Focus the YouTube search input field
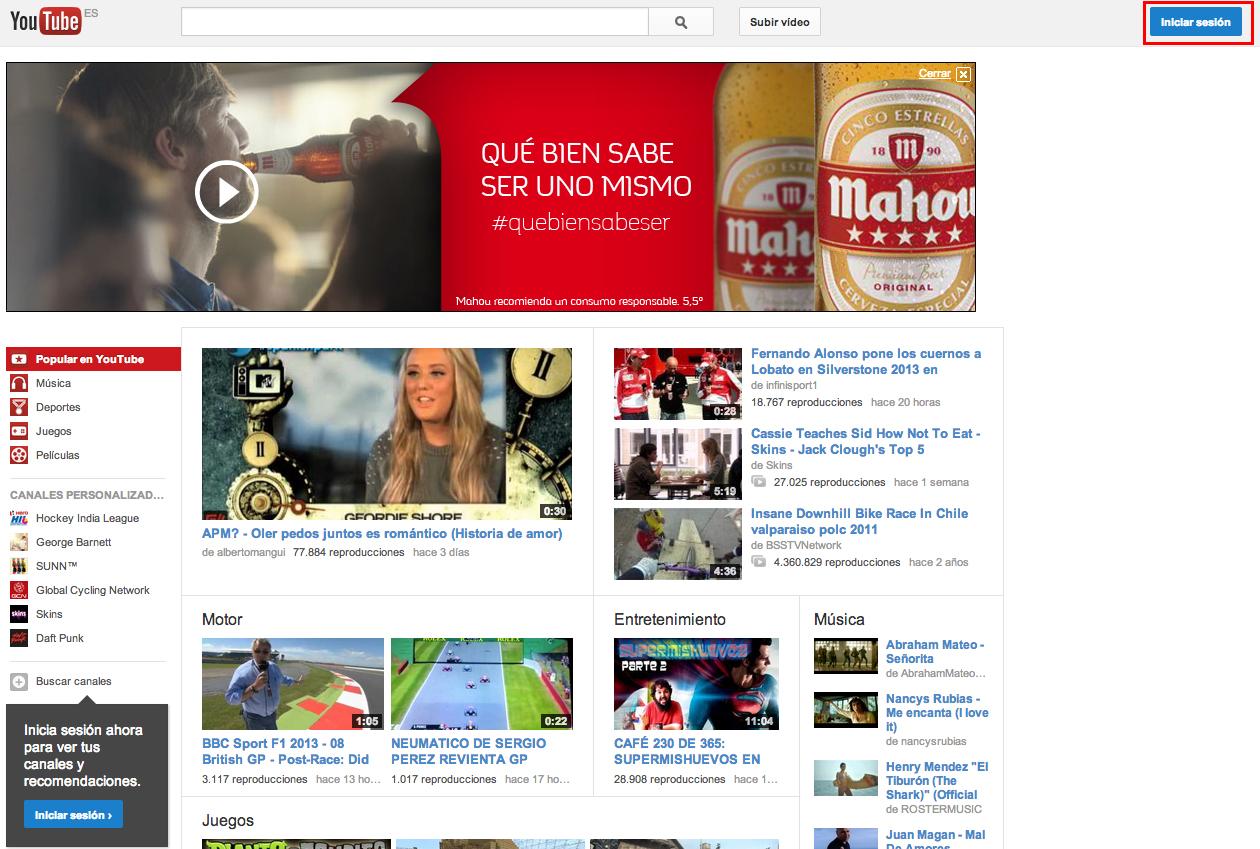This screenshot has width=1260, height=849. tap(414, 22)
